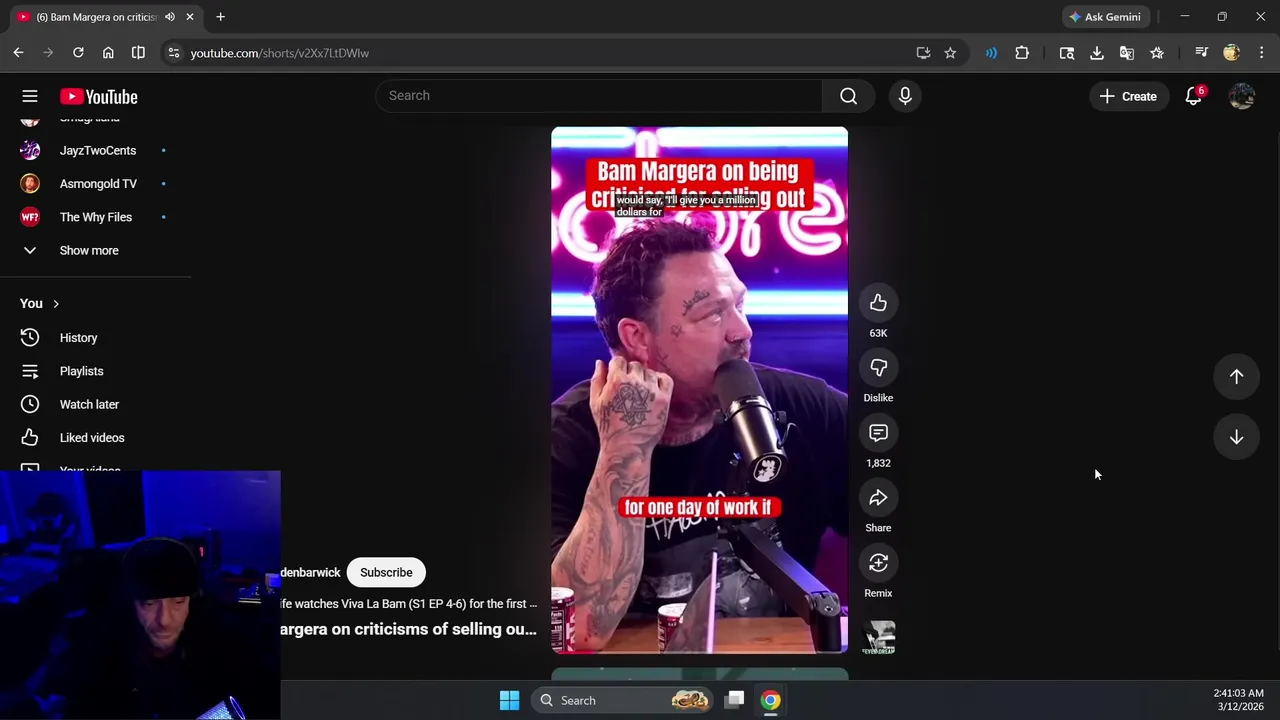
Task: Open the all bookmarks star icon
Action: [1157, 53]
